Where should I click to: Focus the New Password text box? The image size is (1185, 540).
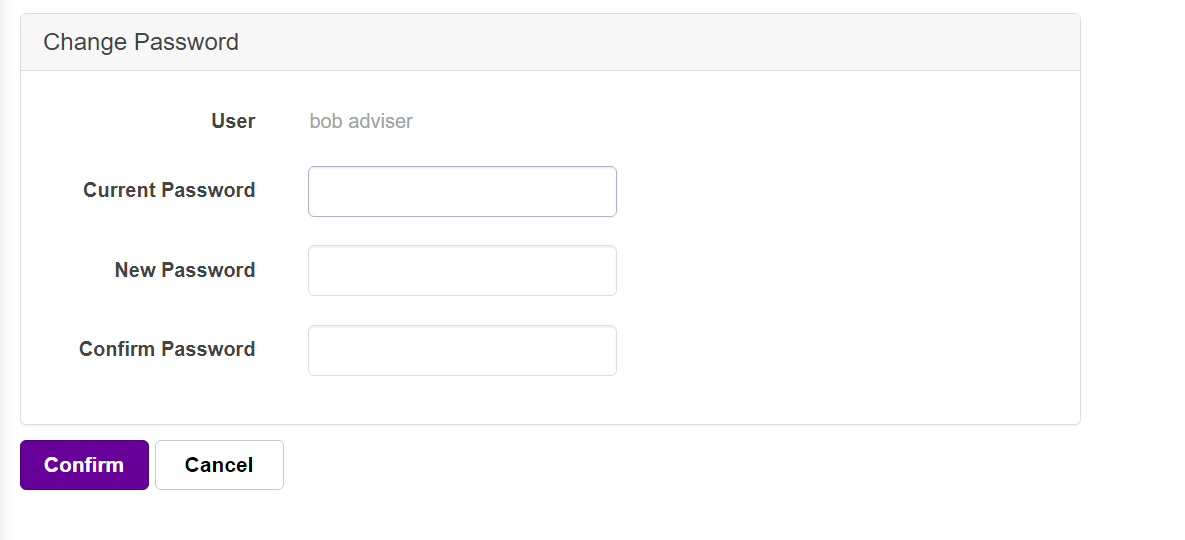(x=463, y=270)
